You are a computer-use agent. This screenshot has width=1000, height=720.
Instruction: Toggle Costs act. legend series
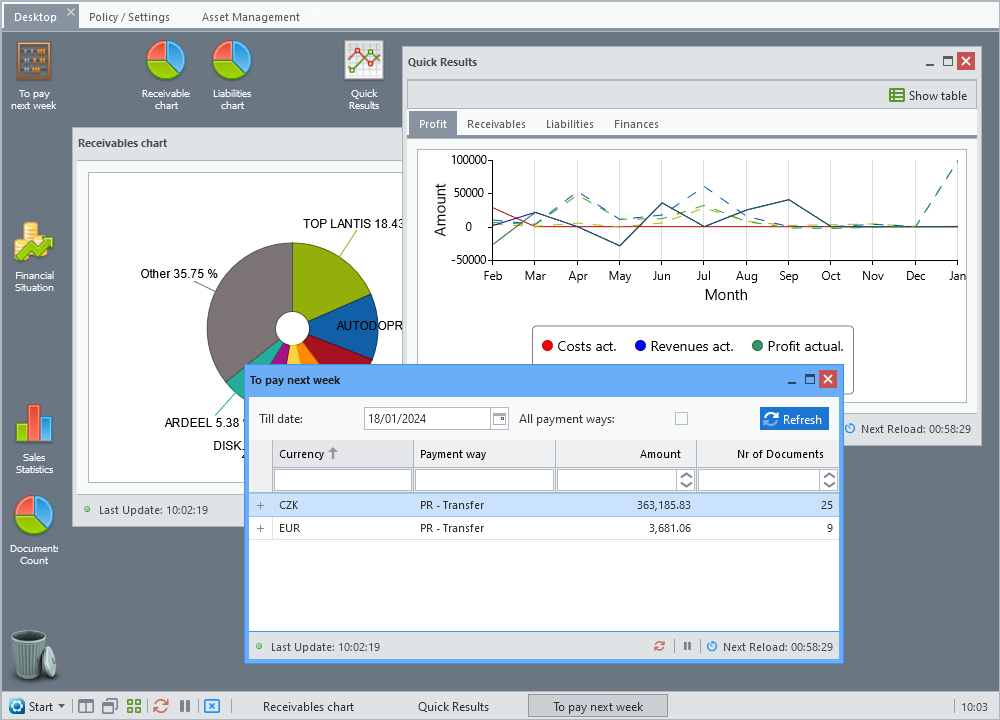pos(578,346)
